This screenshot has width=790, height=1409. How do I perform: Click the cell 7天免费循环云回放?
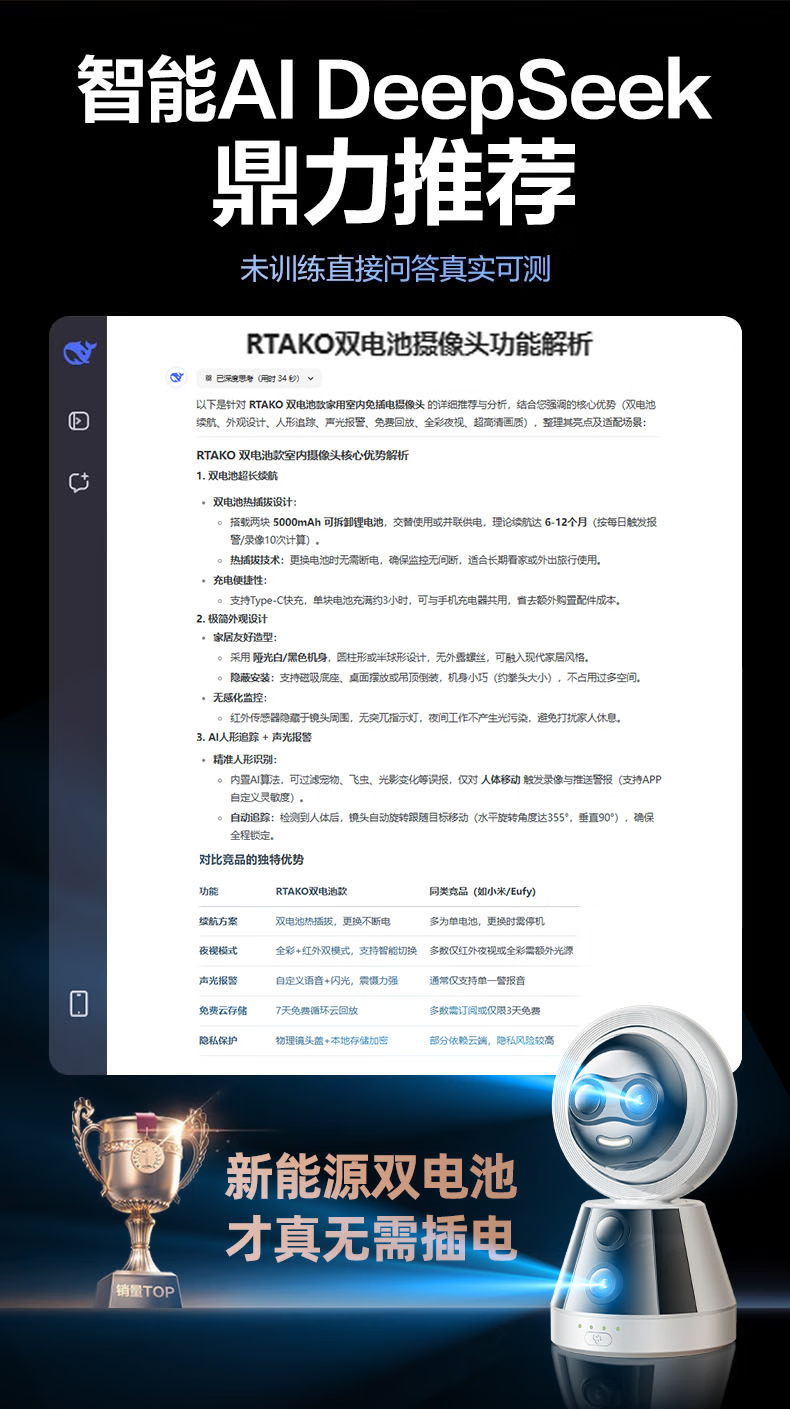[x=316, y=1011]
